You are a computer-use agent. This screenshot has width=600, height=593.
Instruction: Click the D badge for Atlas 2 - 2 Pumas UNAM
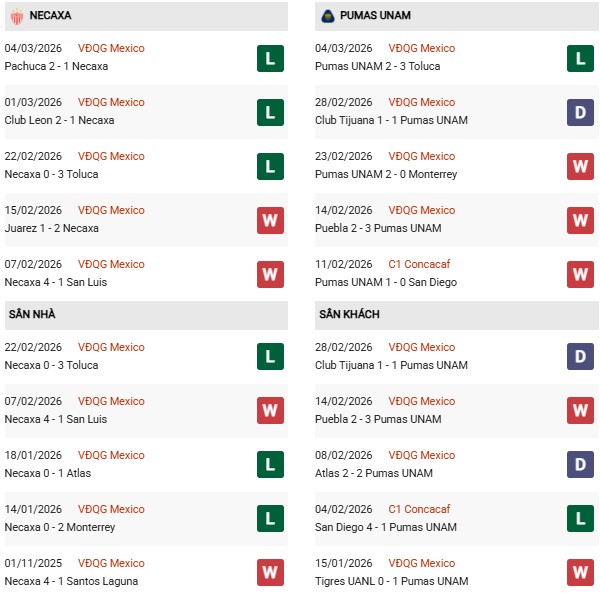pos(580,465)
